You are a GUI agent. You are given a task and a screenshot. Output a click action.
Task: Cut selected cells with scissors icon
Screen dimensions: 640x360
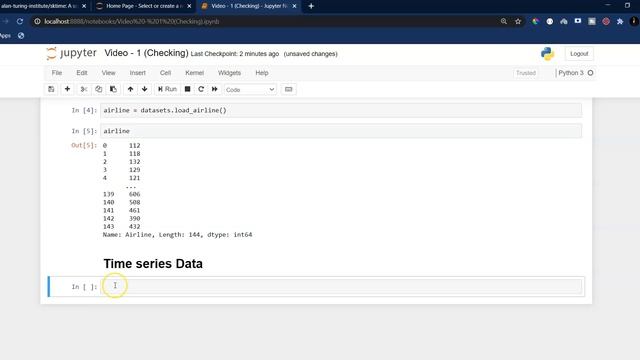pos(84,89)
